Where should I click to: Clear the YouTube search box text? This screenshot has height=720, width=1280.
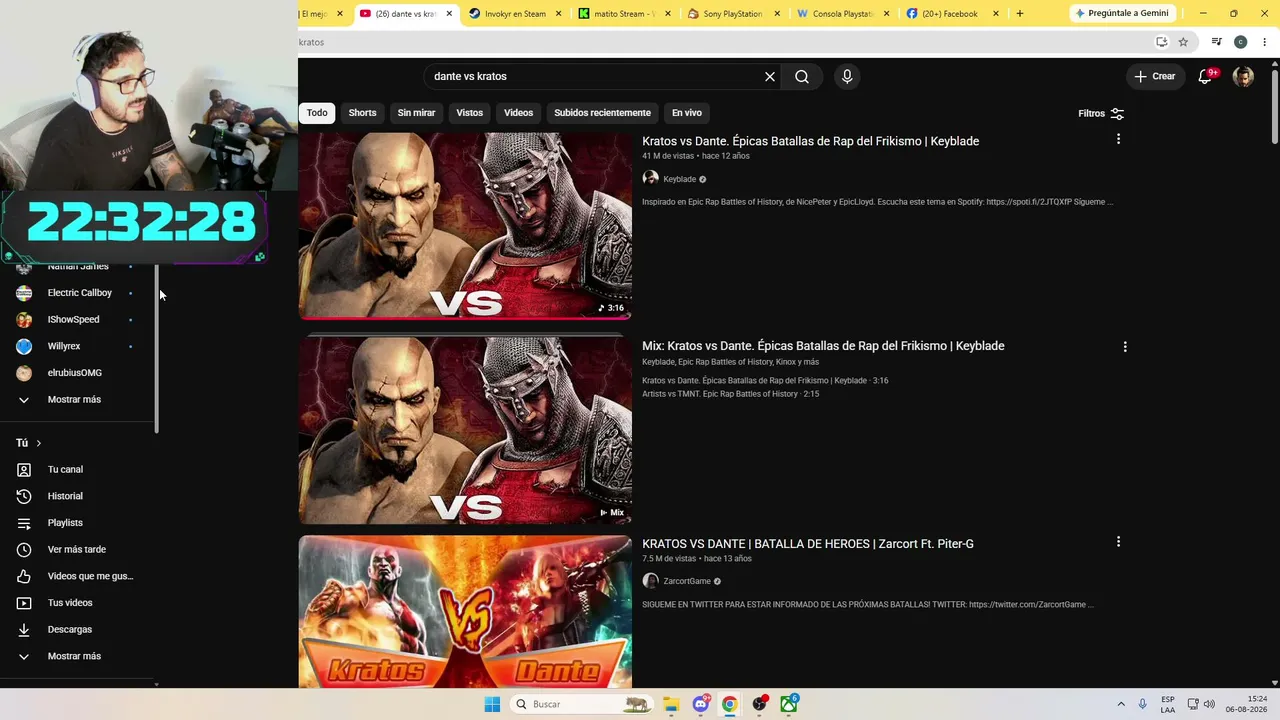[x=770, y=77]
